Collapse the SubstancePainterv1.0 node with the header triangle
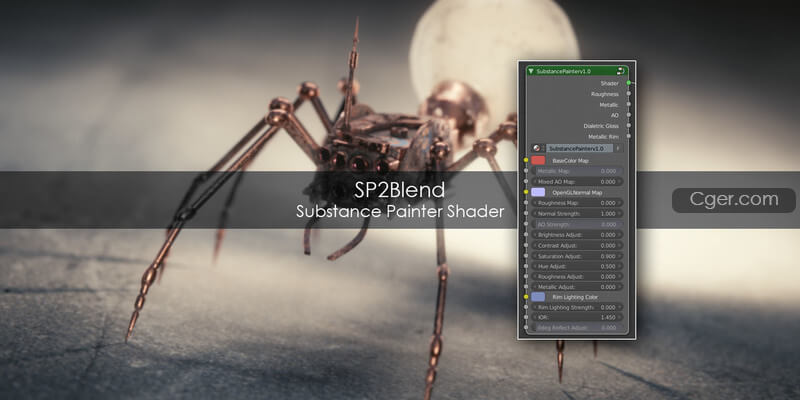800x400 pixels. pos(532,71)
